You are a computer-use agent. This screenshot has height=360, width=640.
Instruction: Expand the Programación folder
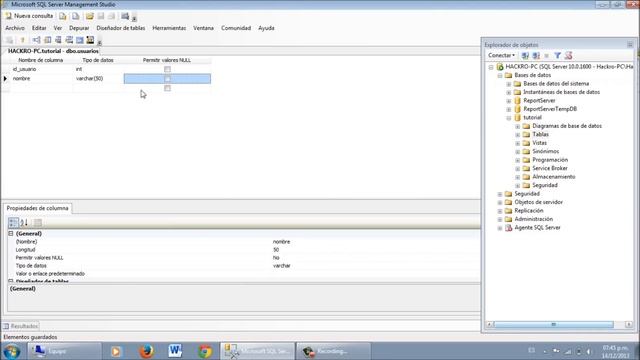point(518,160)
